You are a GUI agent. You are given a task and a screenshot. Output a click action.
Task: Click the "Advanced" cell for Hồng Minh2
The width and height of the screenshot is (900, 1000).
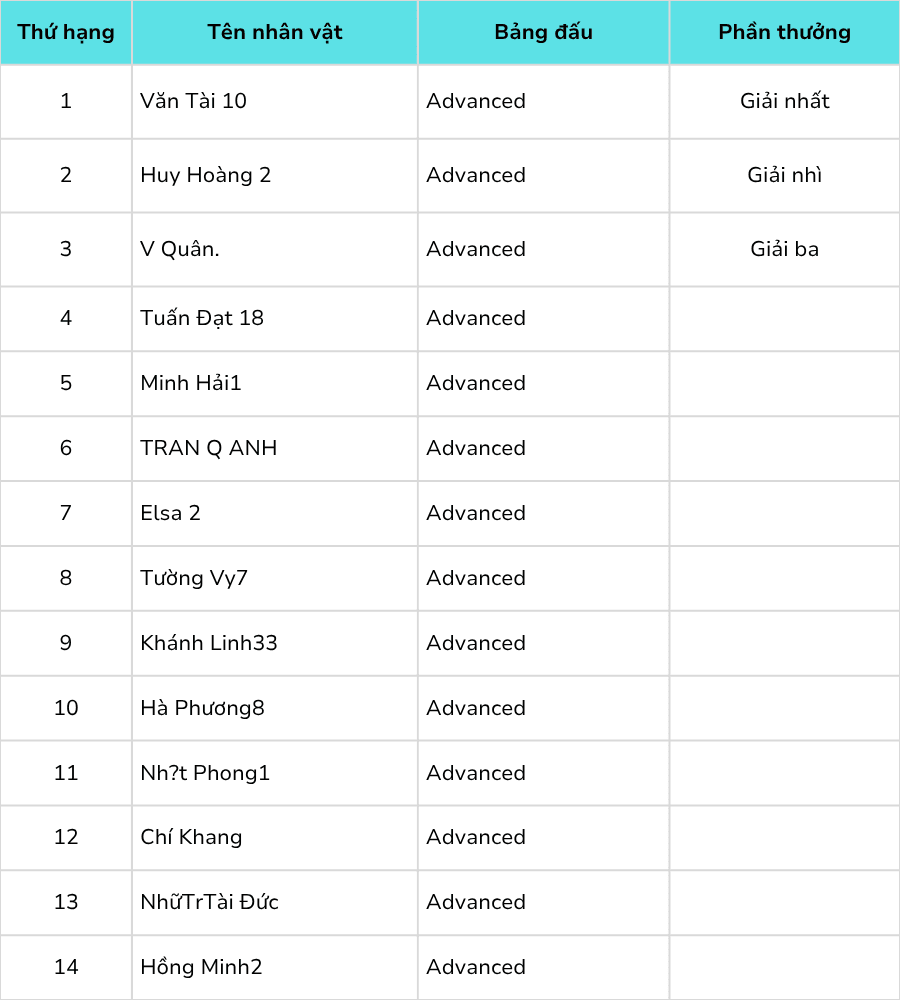[x=476, y=967]
